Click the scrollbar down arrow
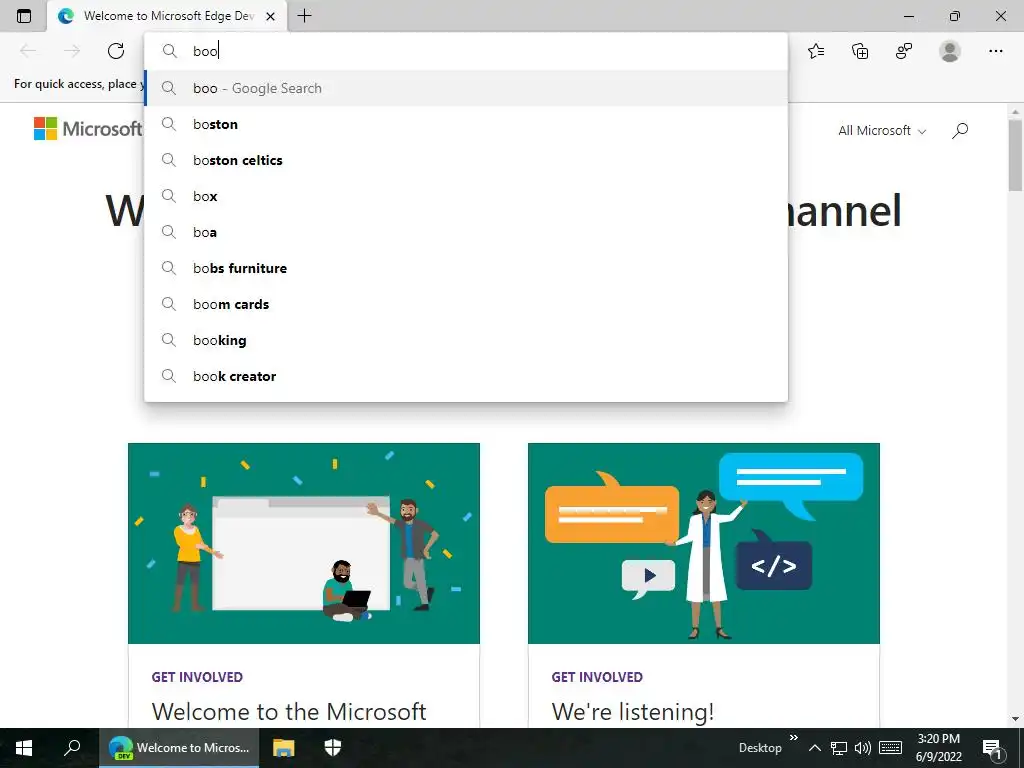This screenshot has height=768, width=1024. click(x=1015, y=719)
